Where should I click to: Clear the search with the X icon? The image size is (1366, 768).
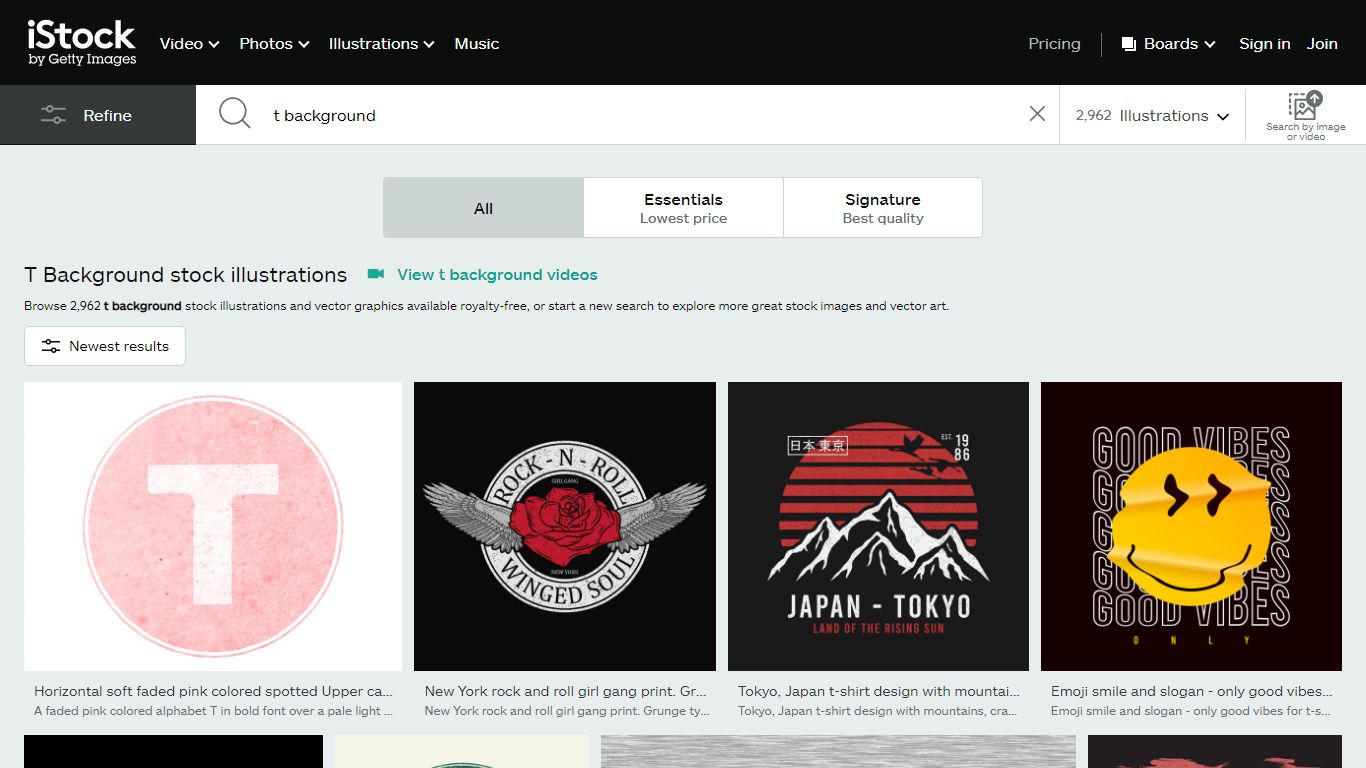pos(1037,114)
